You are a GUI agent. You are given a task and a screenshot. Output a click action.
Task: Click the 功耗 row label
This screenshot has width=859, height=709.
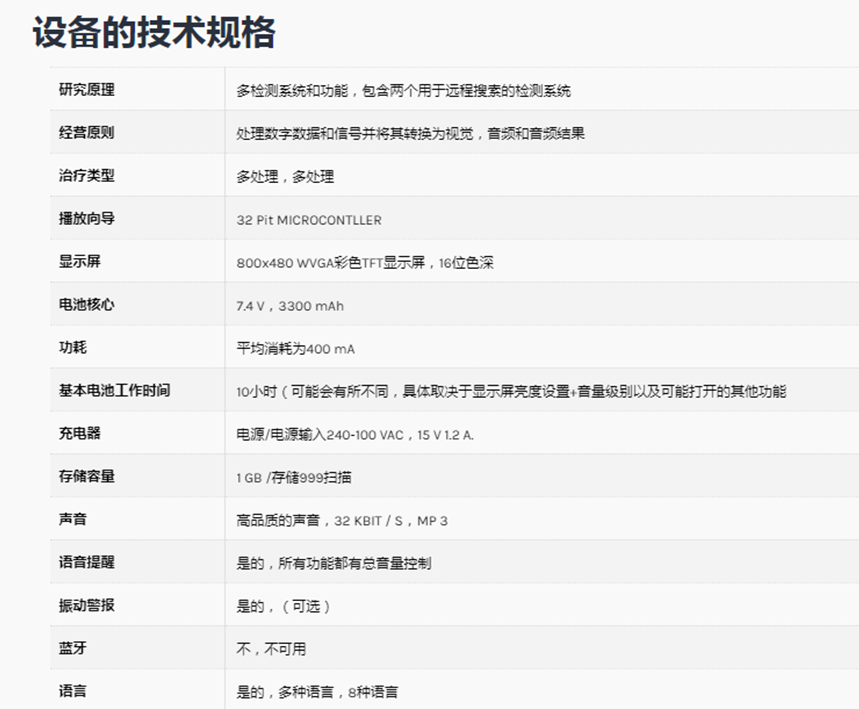(73, 348)
